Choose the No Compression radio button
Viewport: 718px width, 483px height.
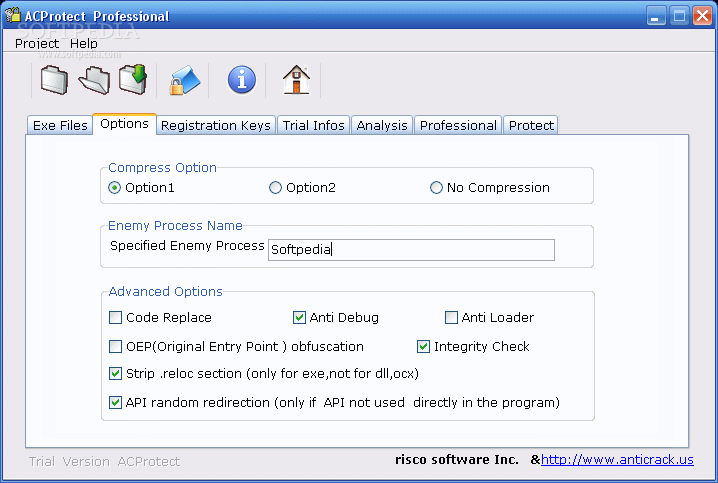point(436,188)
